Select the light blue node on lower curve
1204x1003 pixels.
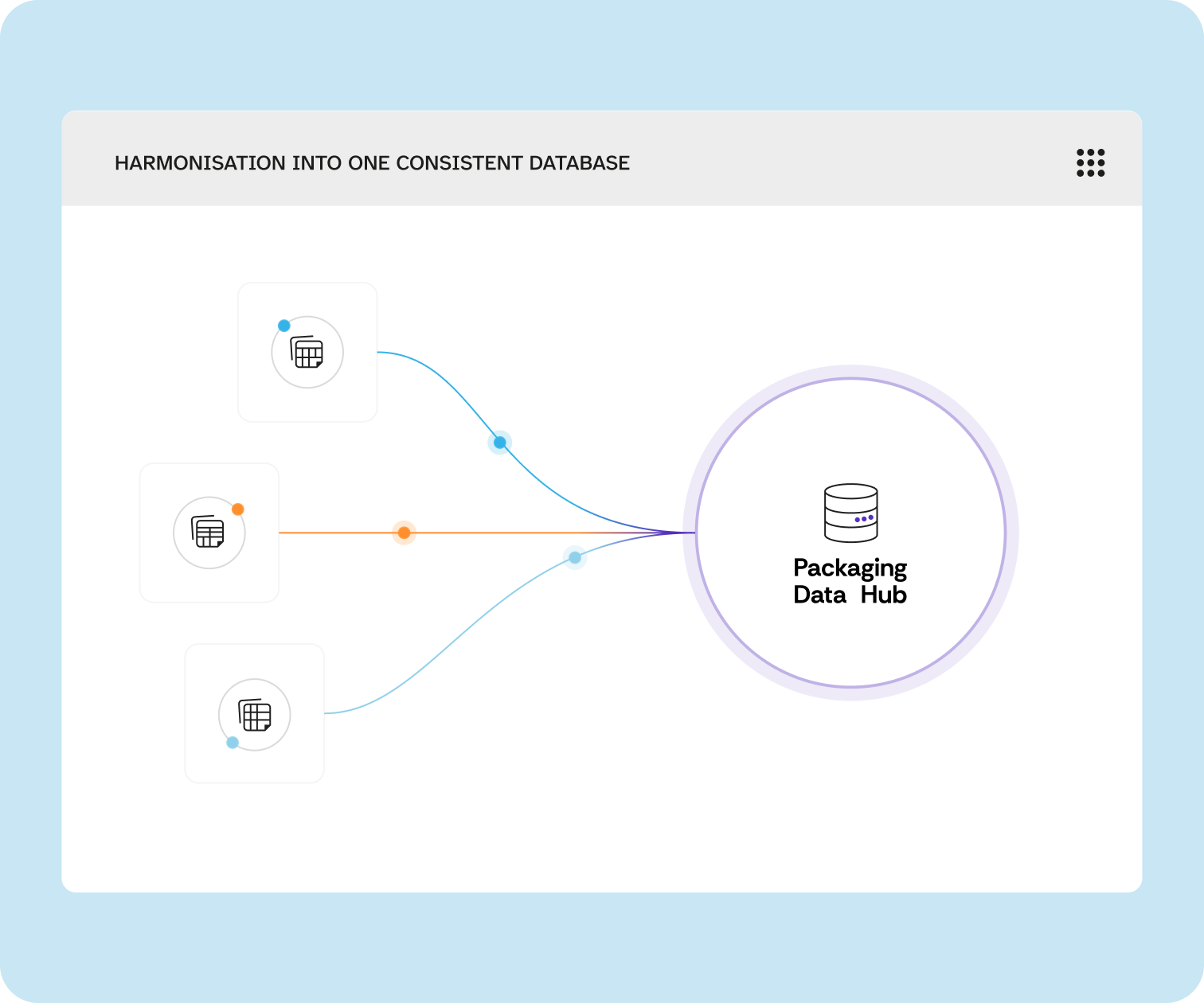tap(575, 557)
